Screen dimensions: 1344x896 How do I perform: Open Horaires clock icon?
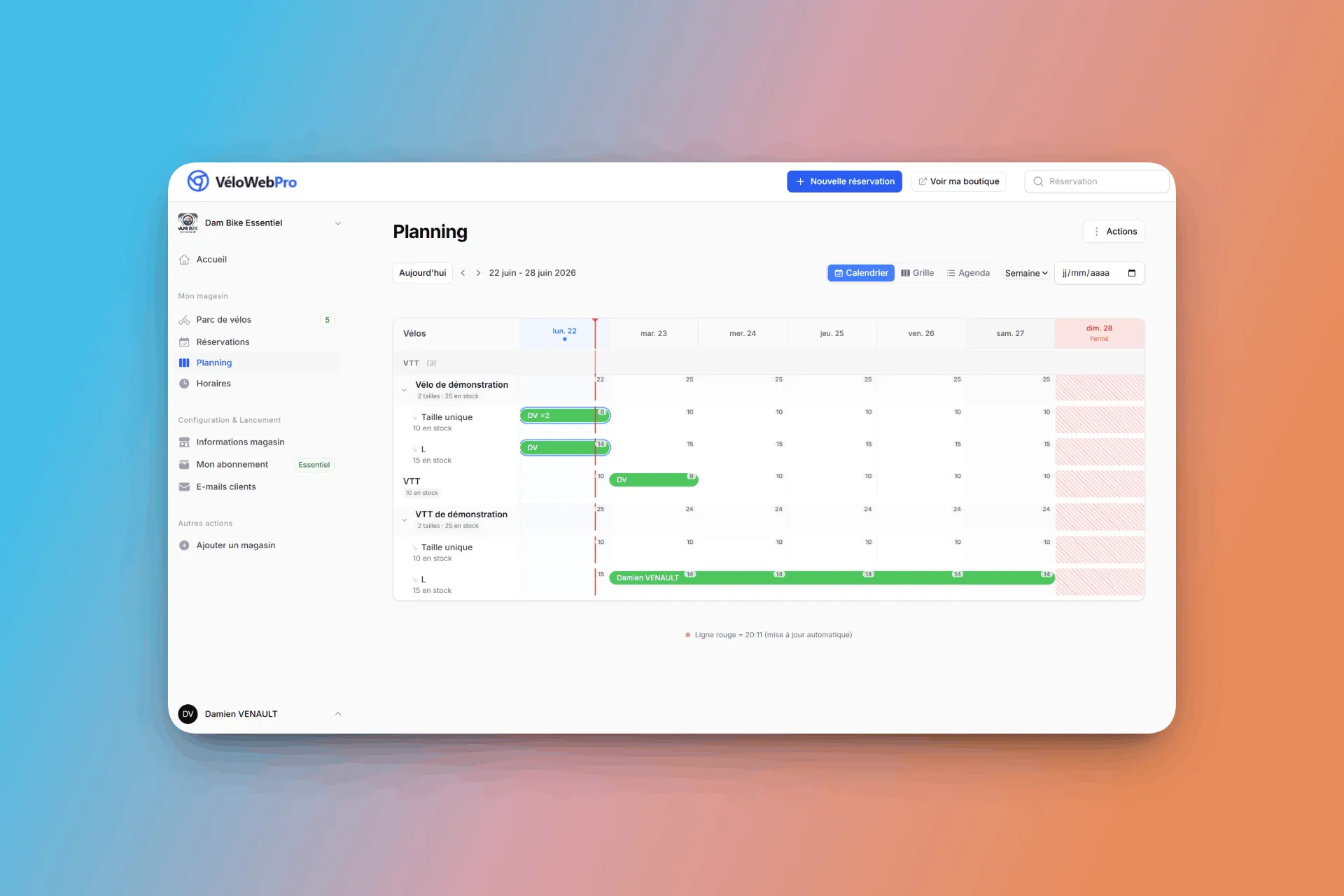click(x=184, y=384)
